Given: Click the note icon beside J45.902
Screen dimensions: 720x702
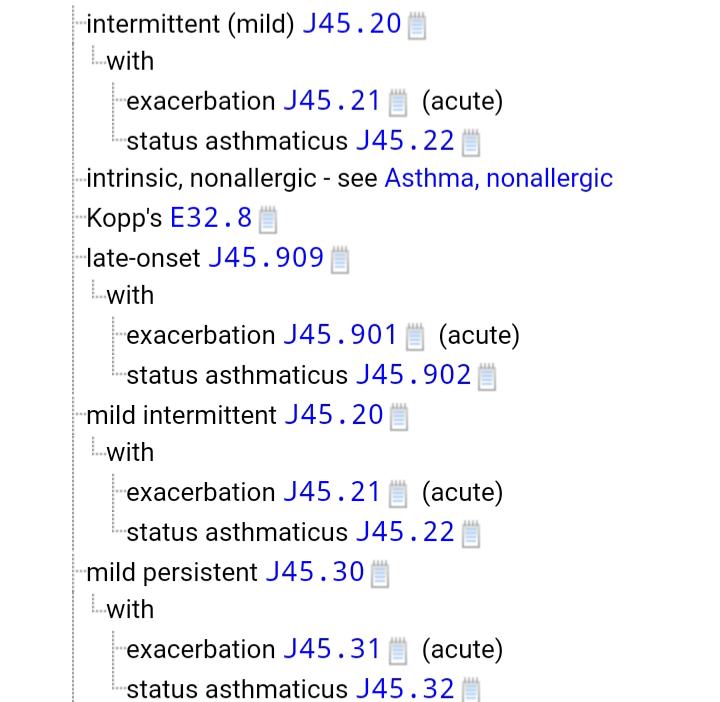Looking at the screenshot, I should click(487, 376).
